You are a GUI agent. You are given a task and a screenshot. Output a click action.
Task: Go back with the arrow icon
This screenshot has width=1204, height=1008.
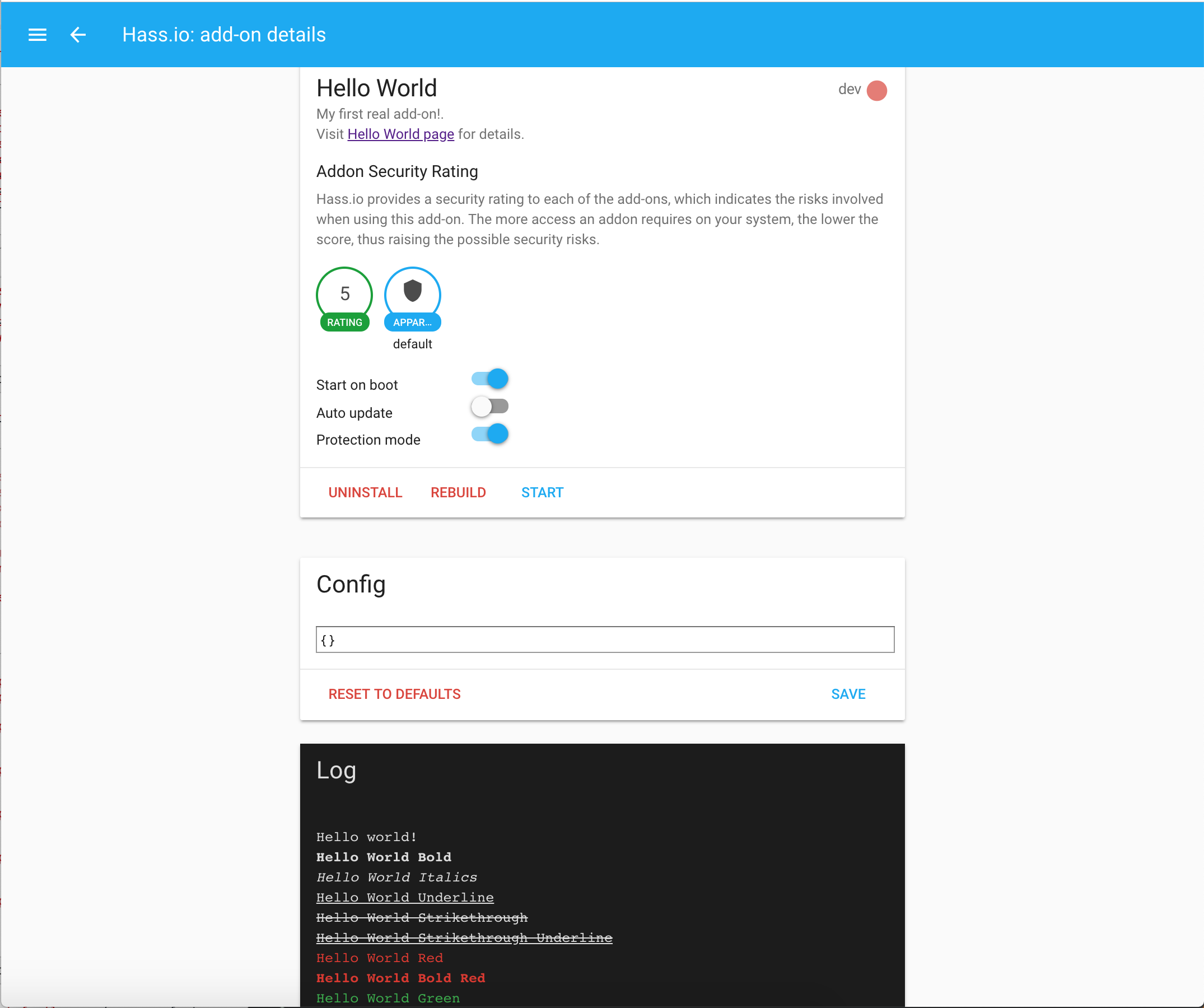[78, 35]
